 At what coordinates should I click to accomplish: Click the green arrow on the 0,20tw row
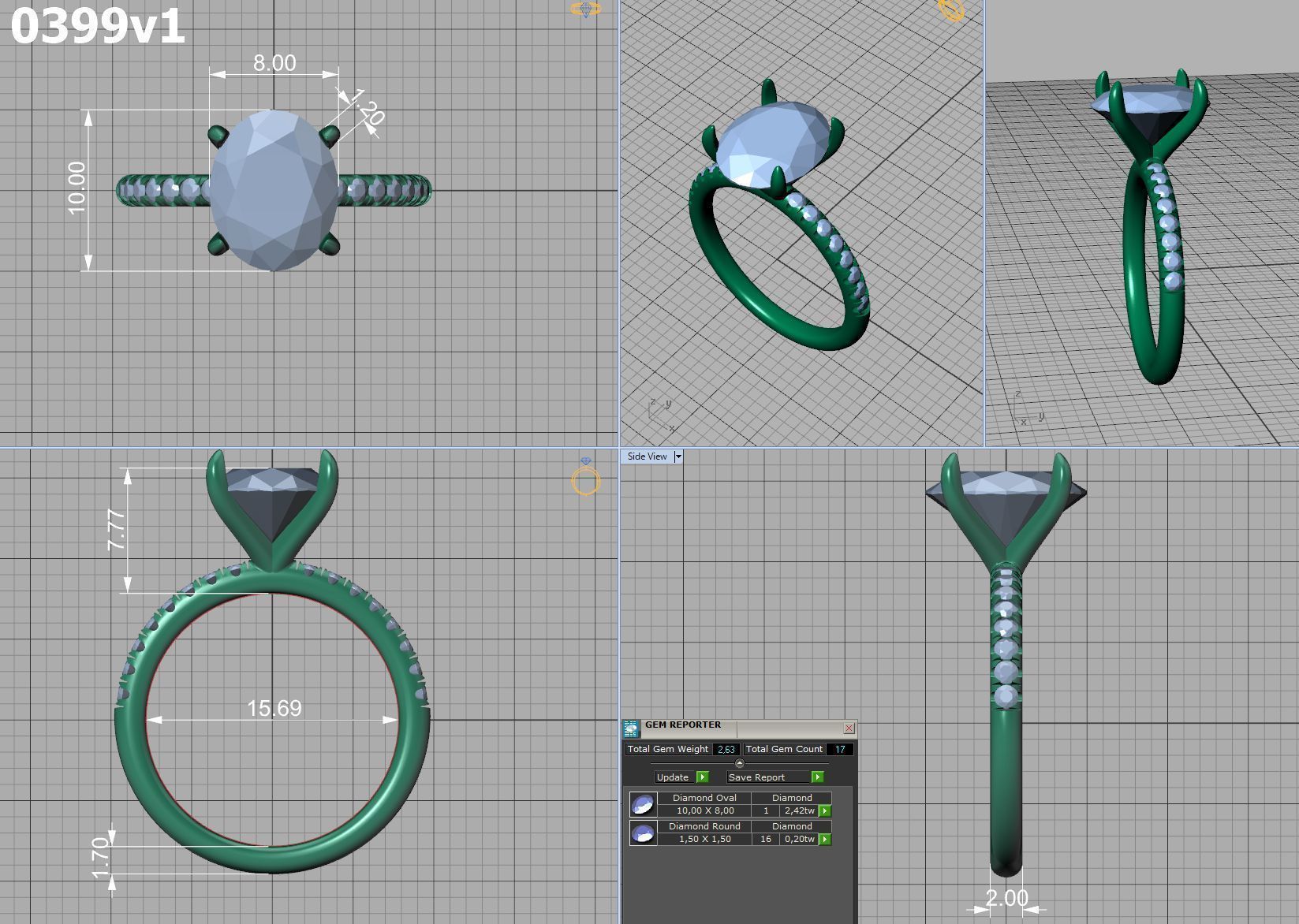(x=825, y=840)
